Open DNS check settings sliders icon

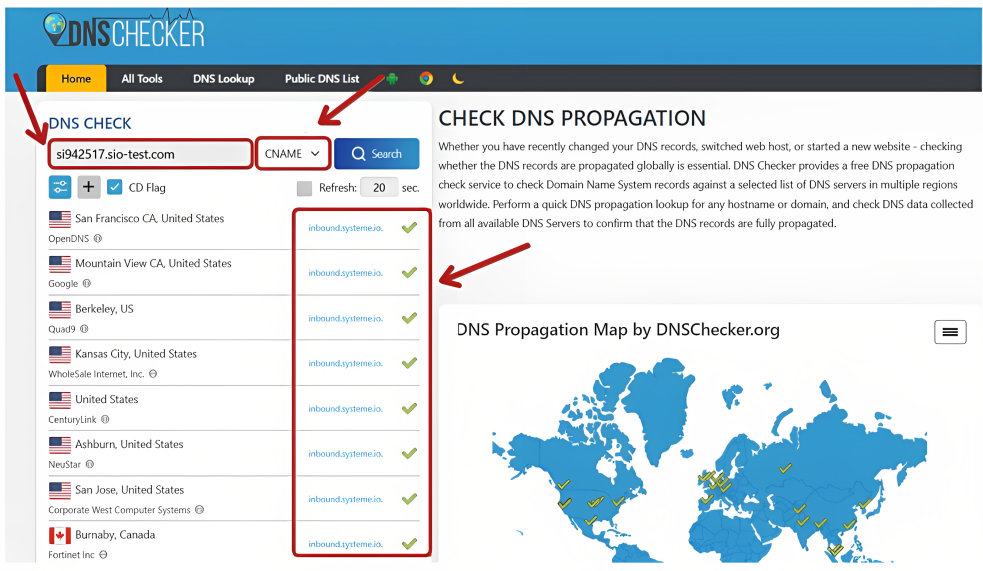(60, 187)
